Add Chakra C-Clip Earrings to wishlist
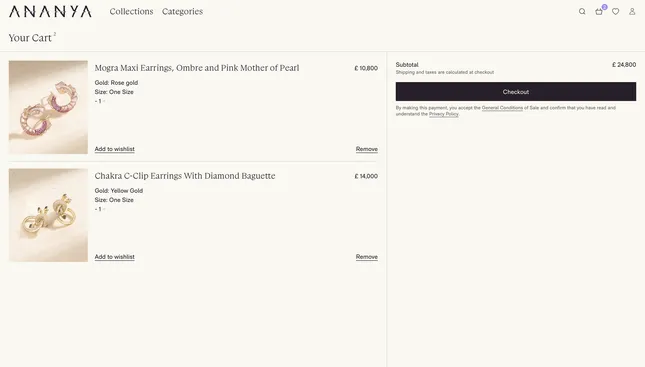The height and width of the screenshot is (367, 645). tap(114, 257)
